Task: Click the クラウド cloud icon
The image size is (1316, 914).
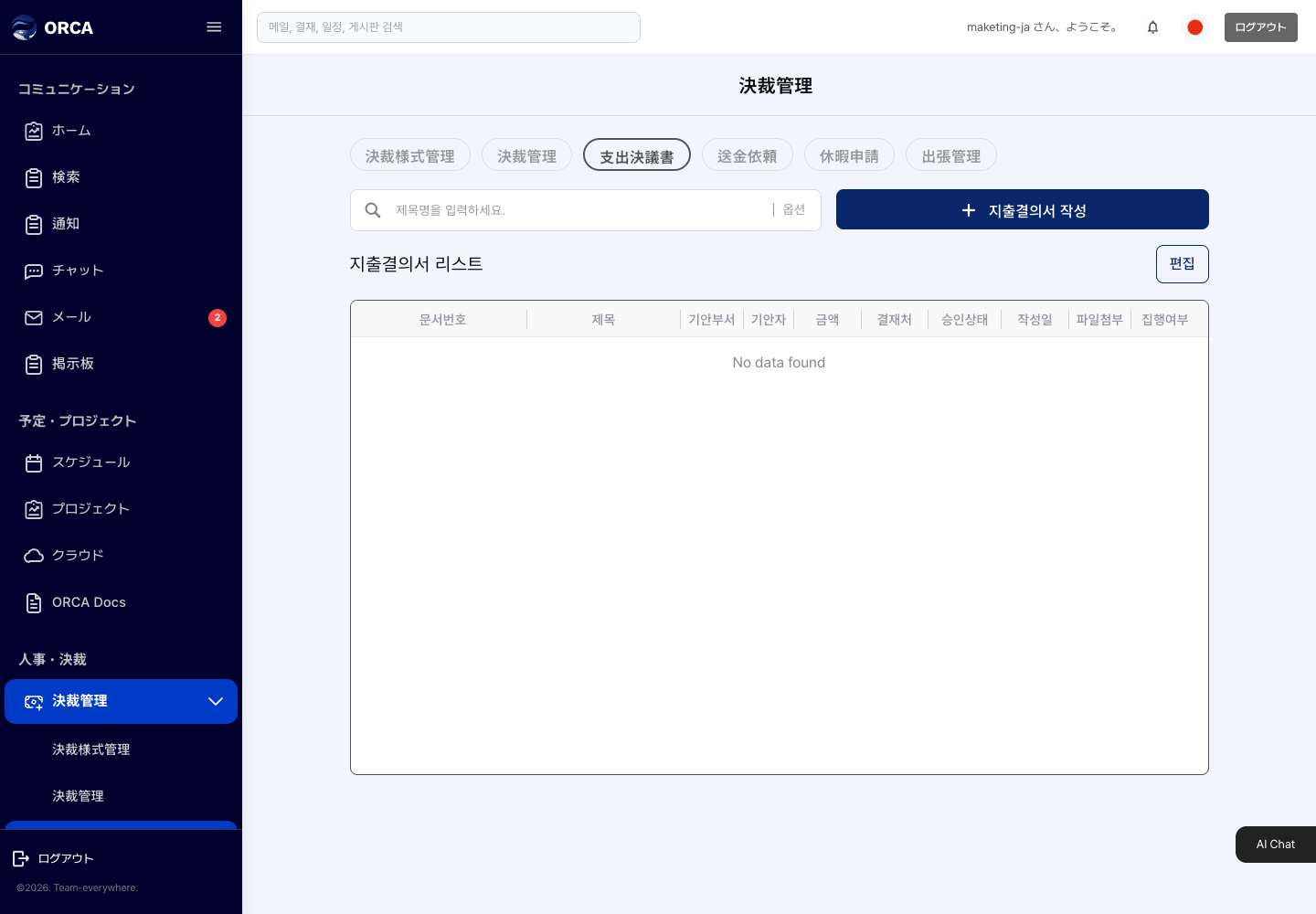Action: pos(34,556)
